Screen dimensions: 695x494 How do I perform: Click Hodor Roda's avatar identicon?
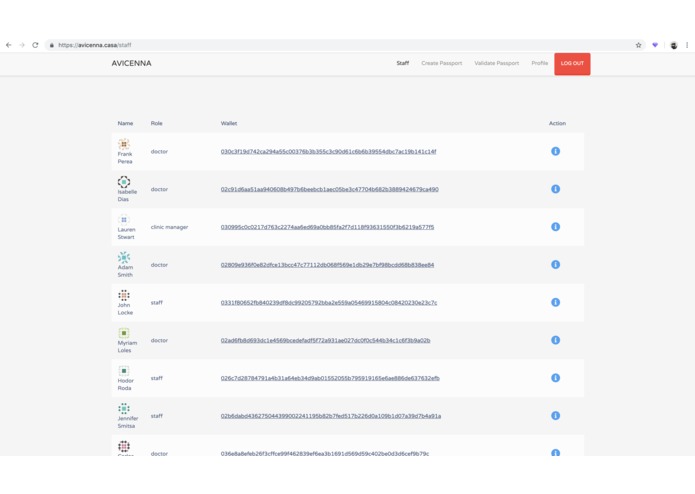pos(124,370)
